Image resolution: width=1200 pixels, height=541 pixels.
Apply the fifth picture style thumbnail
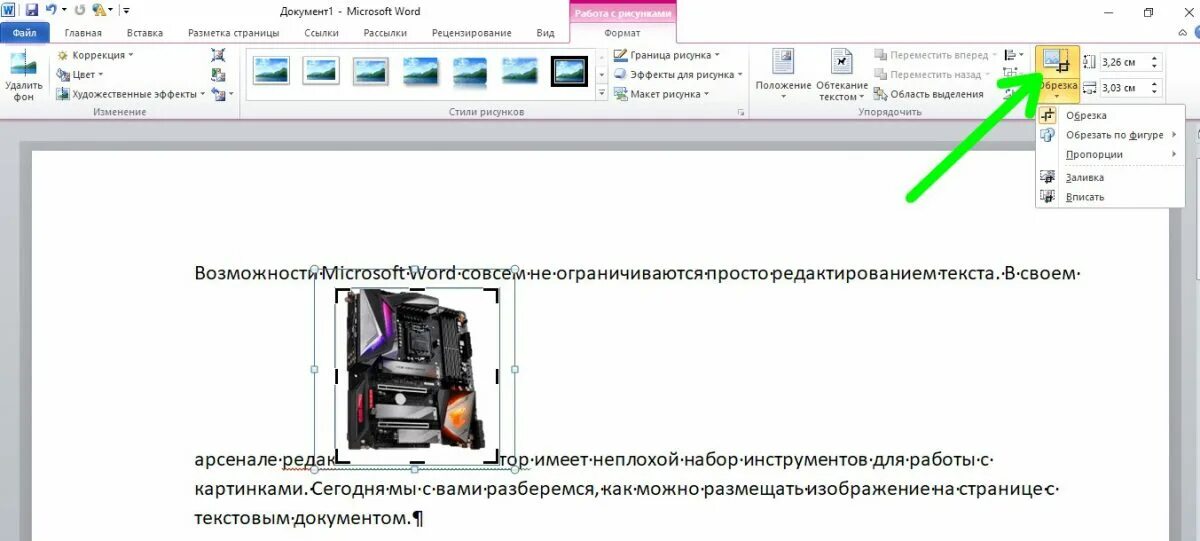470,70
